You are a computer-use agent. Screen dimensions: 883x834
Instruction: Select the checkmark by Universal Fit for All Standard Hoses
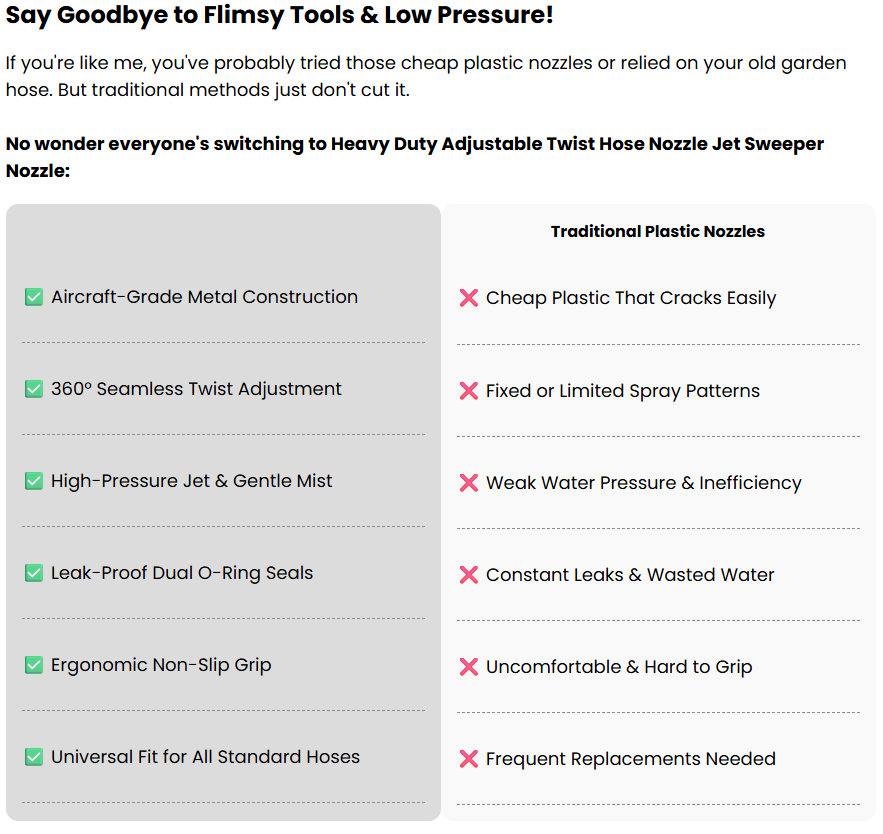[34, 757]
